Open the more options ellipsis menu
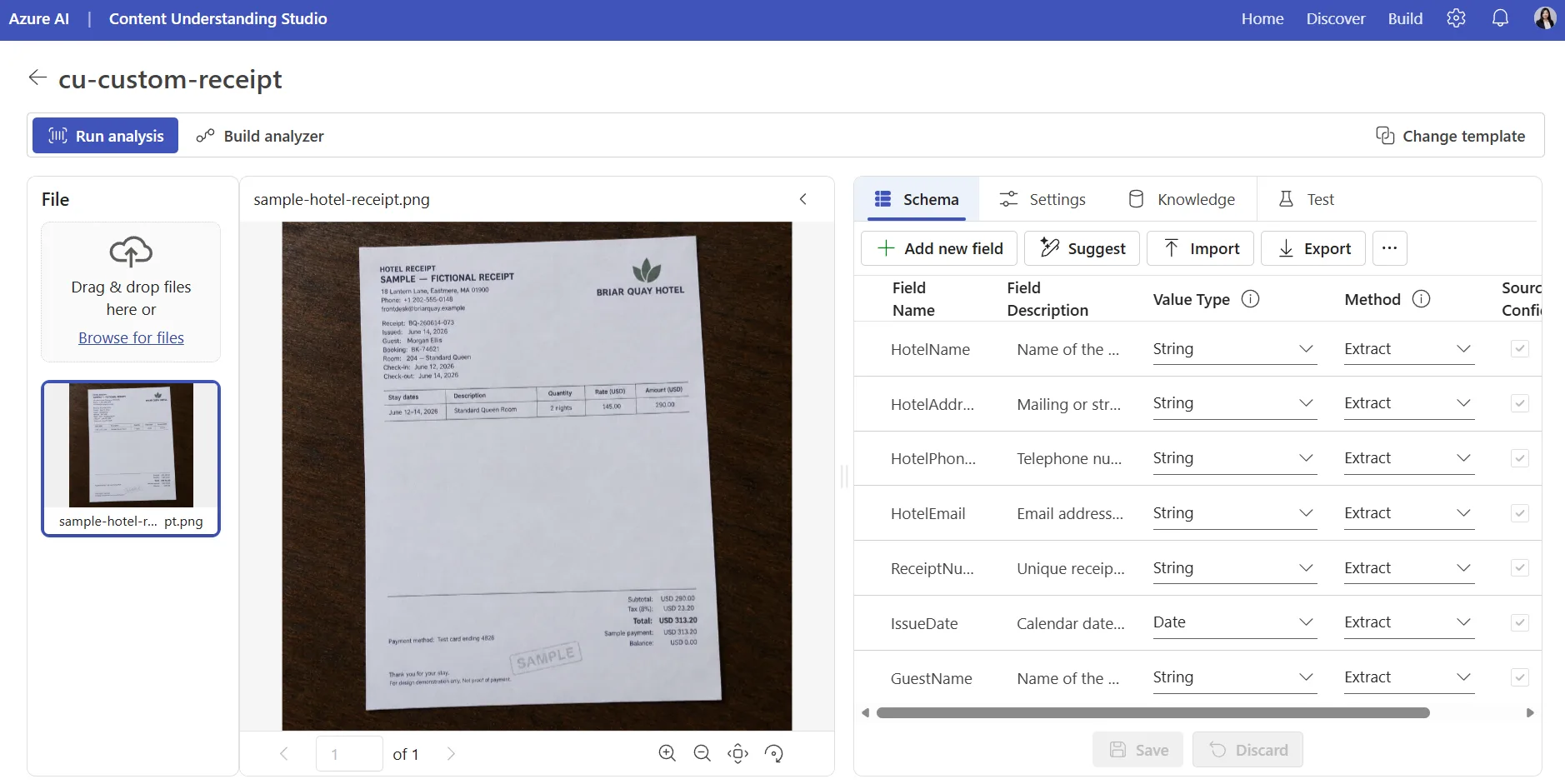 [1389, 248]
